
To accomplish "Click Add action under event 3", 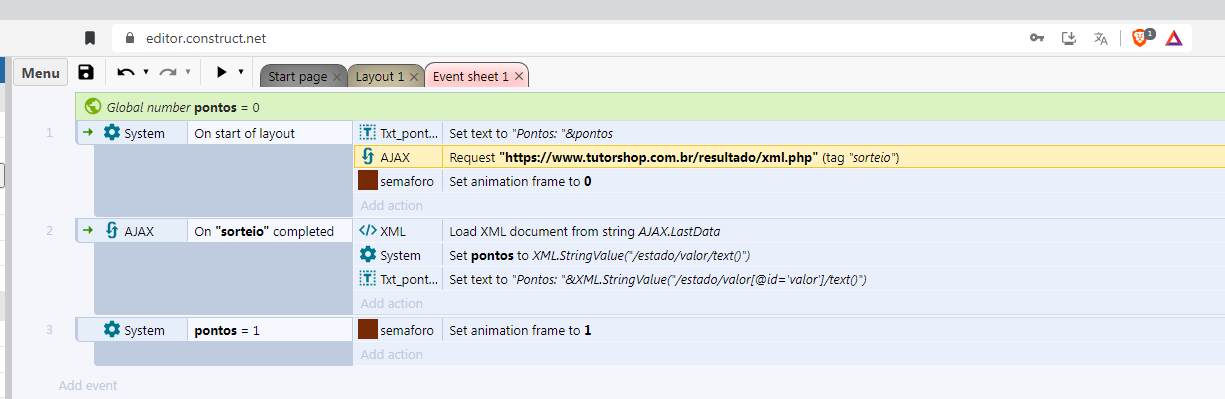I will coord(392,354).
